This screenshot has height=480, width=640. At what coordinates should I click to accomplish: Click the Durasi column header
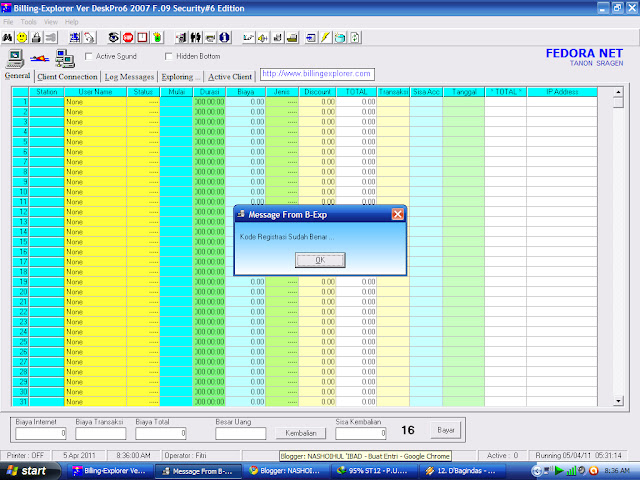coord(209,92)
